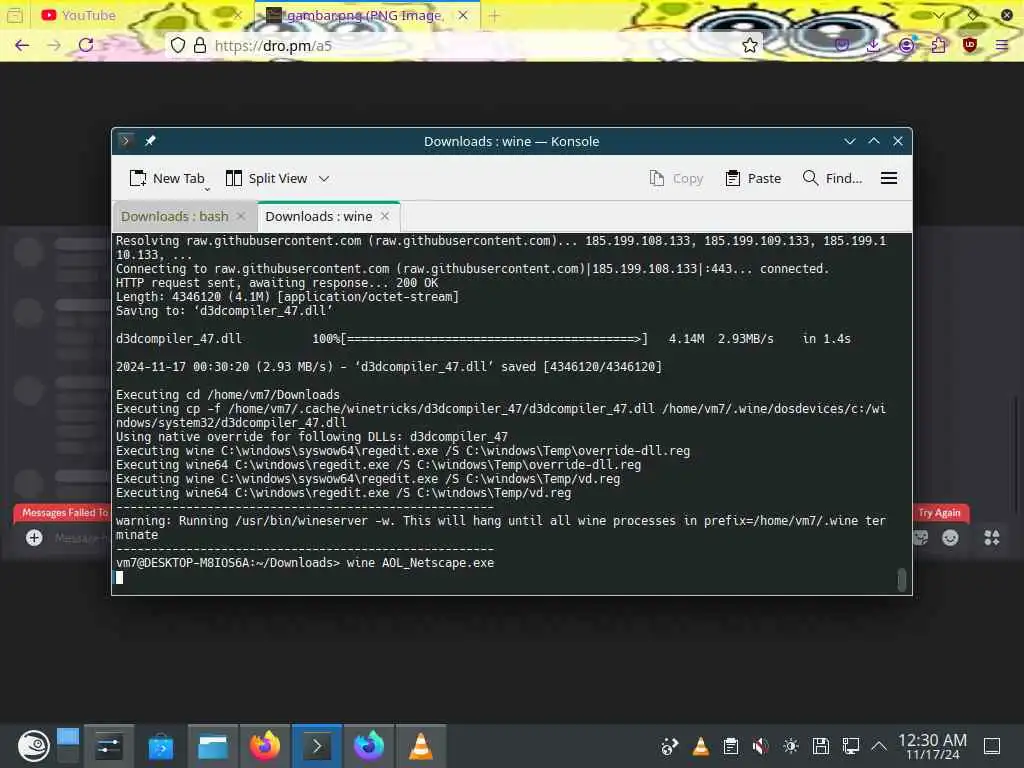Click Try Again in the Discord image

(939, 513)
